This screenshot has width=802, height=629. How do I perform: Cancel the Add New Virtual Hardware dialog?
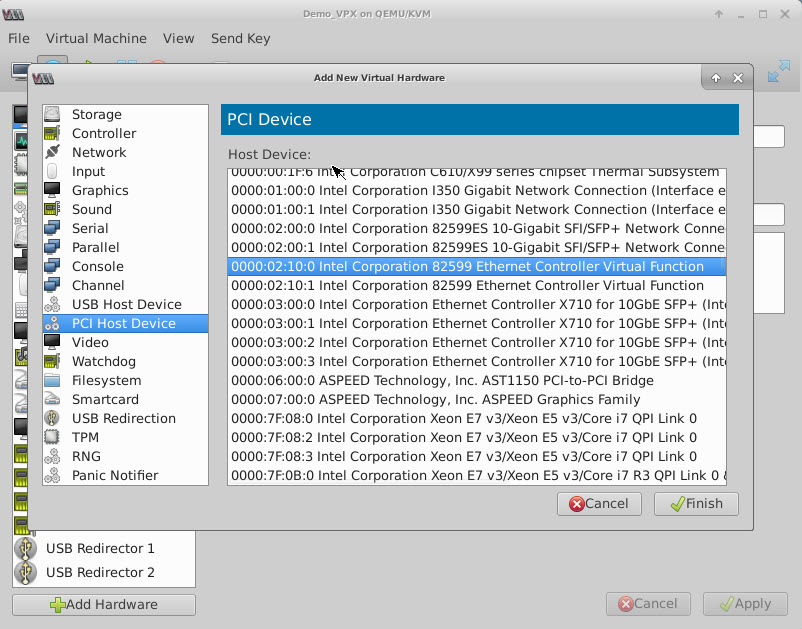[599, 504]
